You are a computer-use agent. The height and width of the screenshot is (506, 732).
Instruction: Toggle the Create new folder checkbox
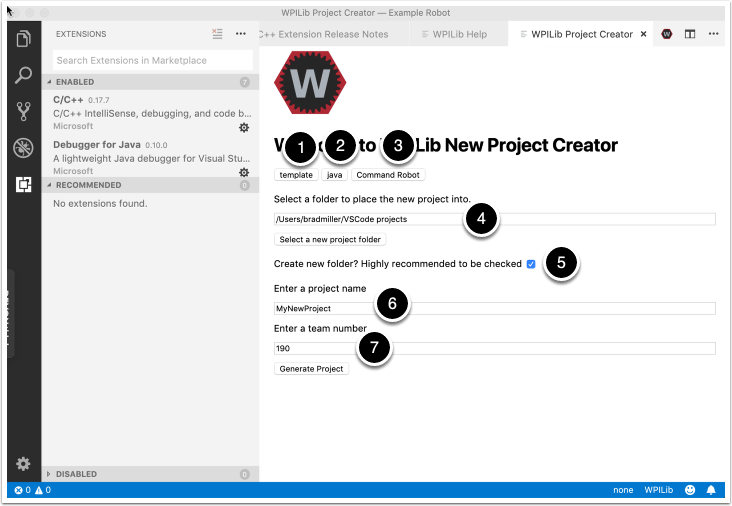[531, 264]
